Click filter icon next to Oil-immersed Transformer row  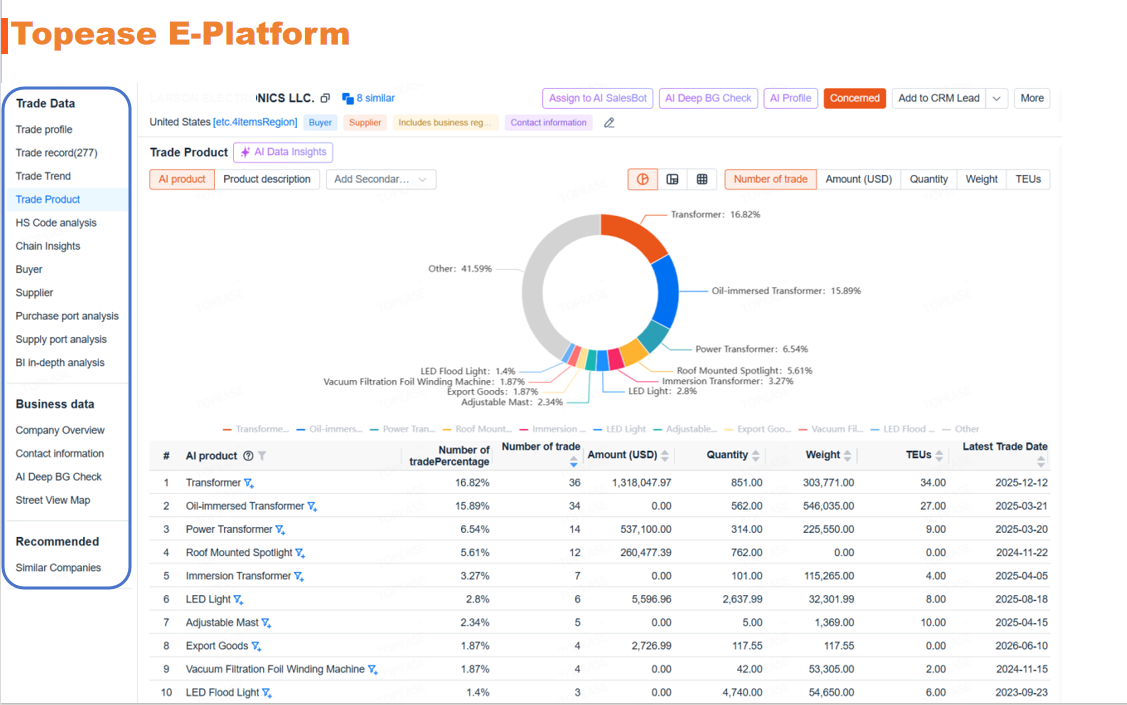[312, 507]
